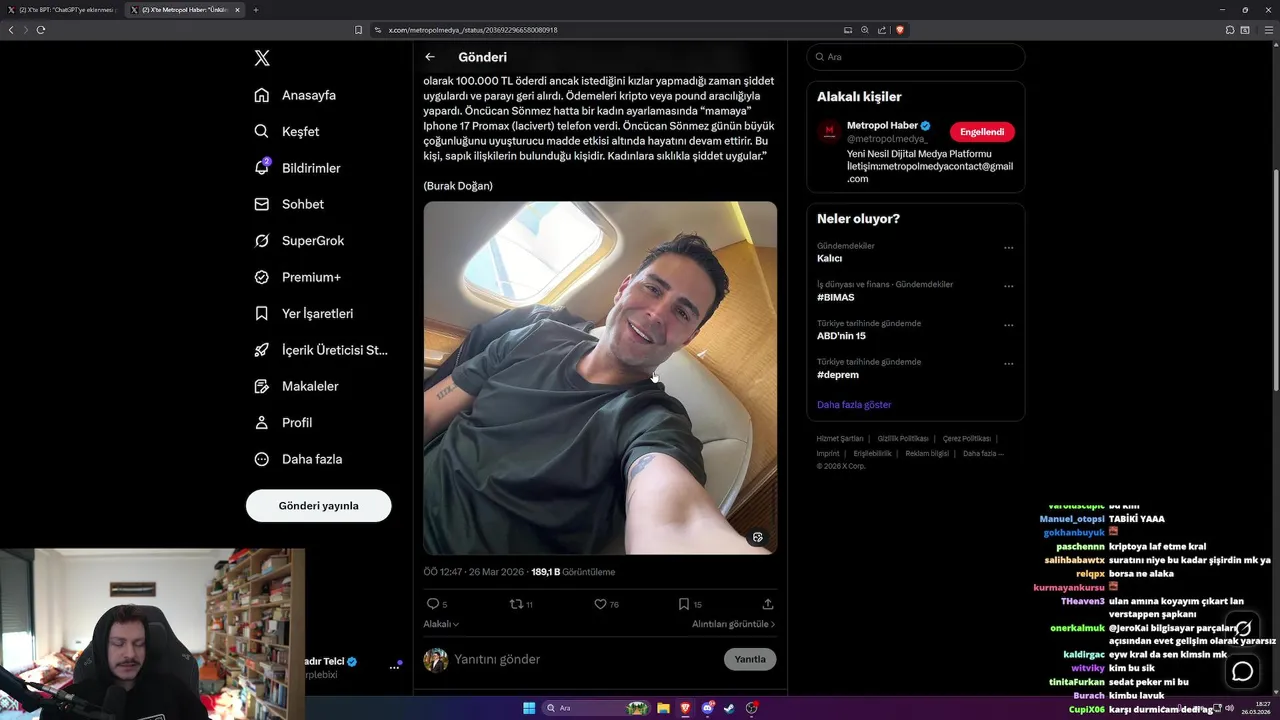The width and height of the screenshot is (1280, 720).
Task: Open the #deprem trend
Action: tap(838, 375)
